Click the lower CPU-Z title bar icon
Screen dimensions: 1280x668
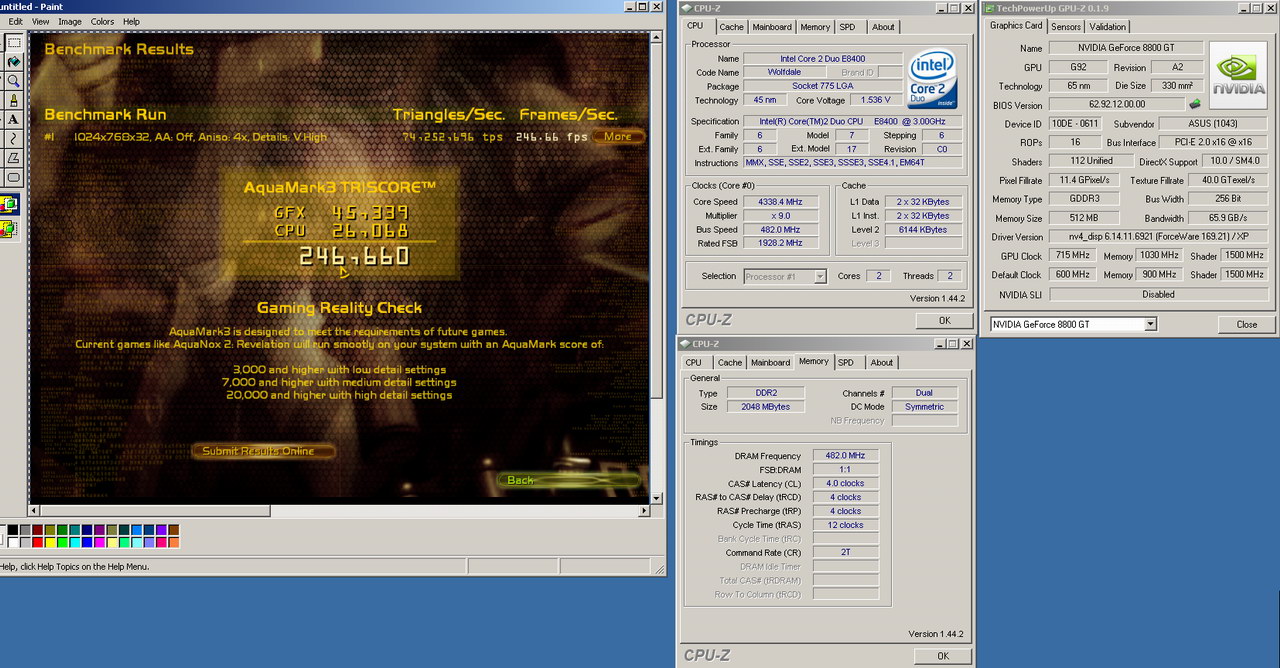tap(685, 344)
